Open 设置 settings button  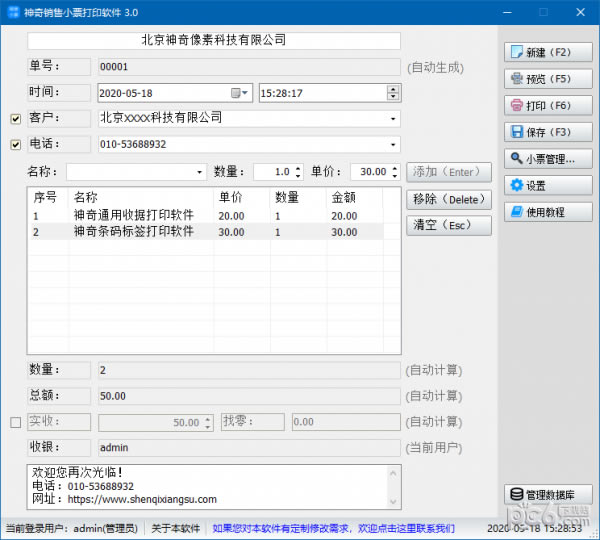[x=548, y=186]
